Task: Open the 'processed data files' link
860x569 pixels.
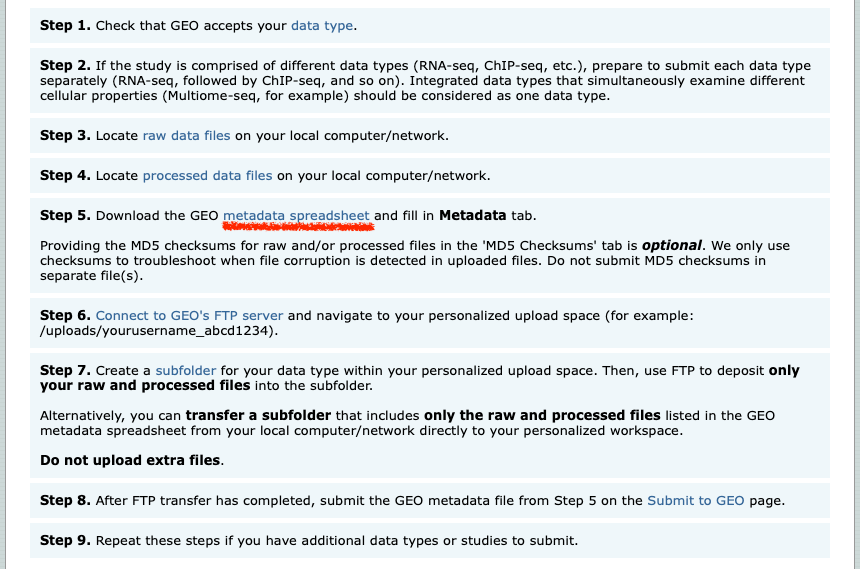Action: [x=207, y=175]
